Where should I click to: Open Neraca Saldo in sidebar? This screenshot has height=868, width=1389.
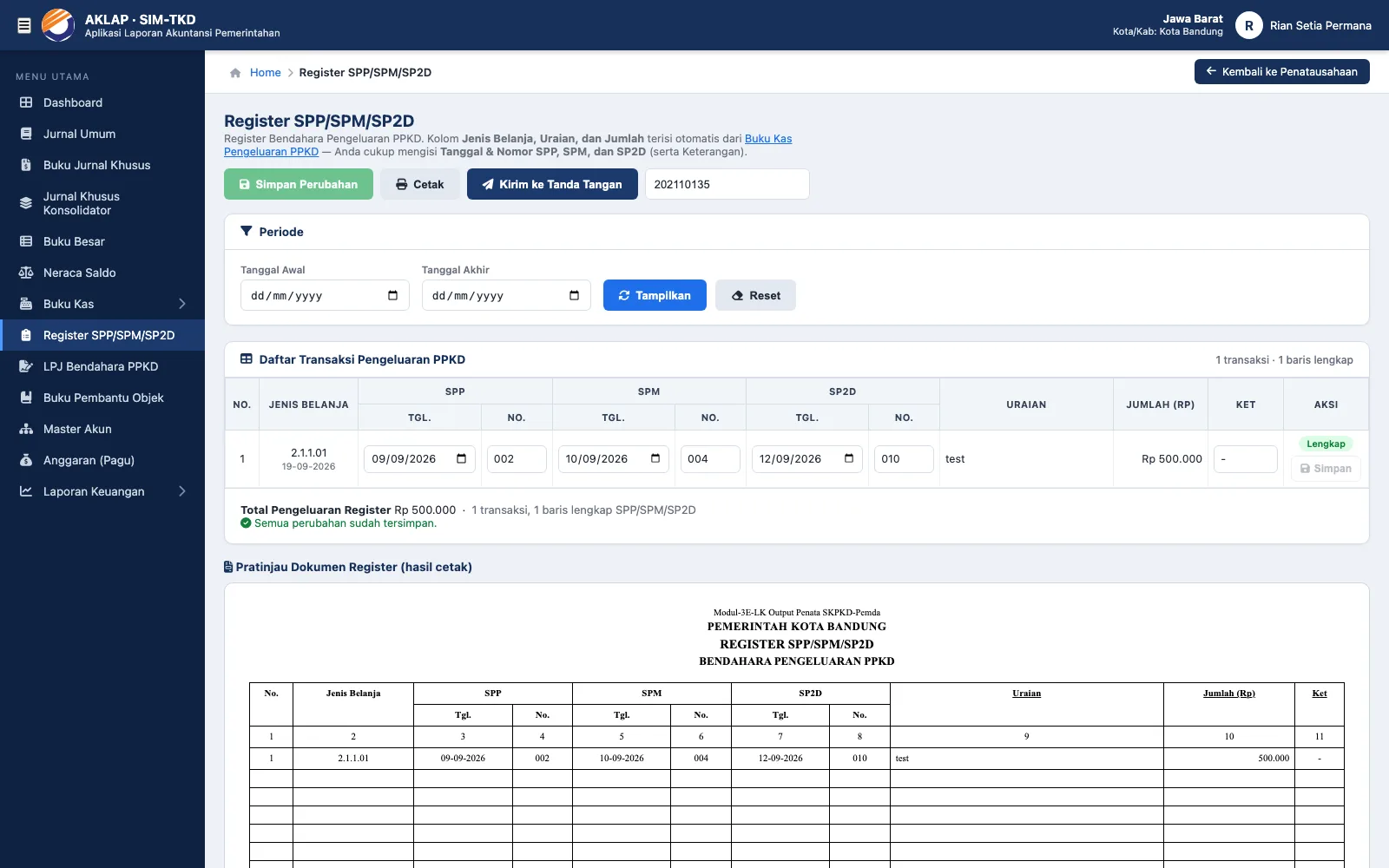point(102,273)
